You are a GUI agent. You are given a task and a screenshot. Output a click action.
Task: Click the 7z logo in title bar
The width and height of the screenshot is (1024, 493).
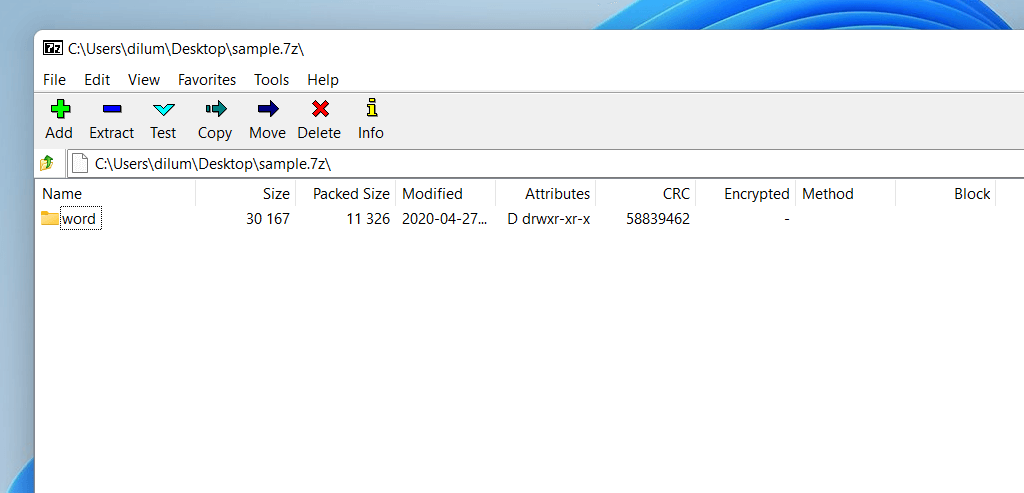coord(53,48)
